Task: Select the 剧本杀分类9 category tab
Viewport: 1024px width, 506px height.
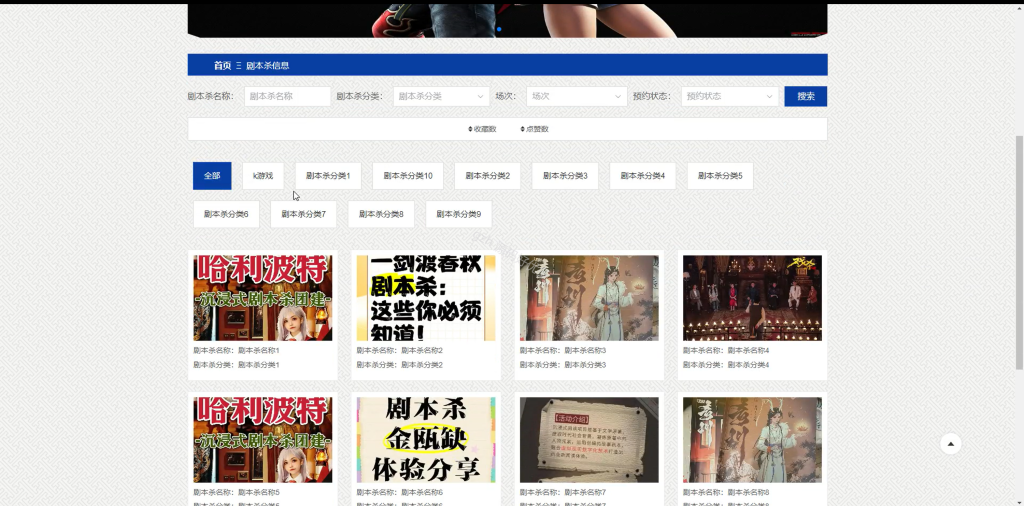Action: 459,214
